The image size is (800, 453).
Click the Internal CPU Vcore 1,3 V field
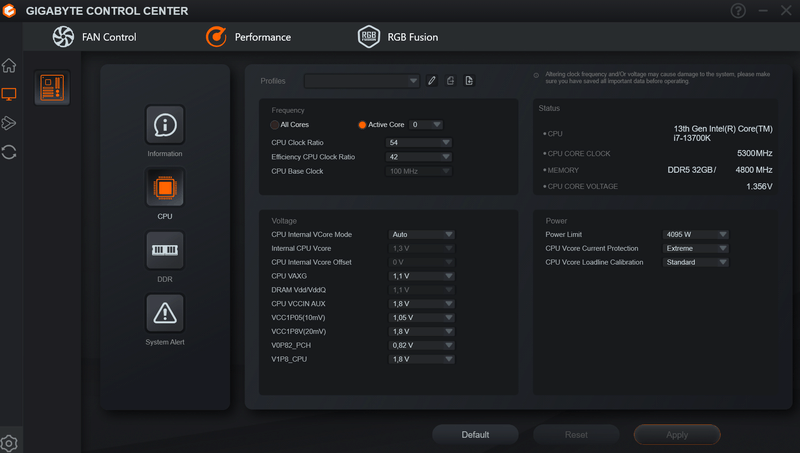coord(421,248)
